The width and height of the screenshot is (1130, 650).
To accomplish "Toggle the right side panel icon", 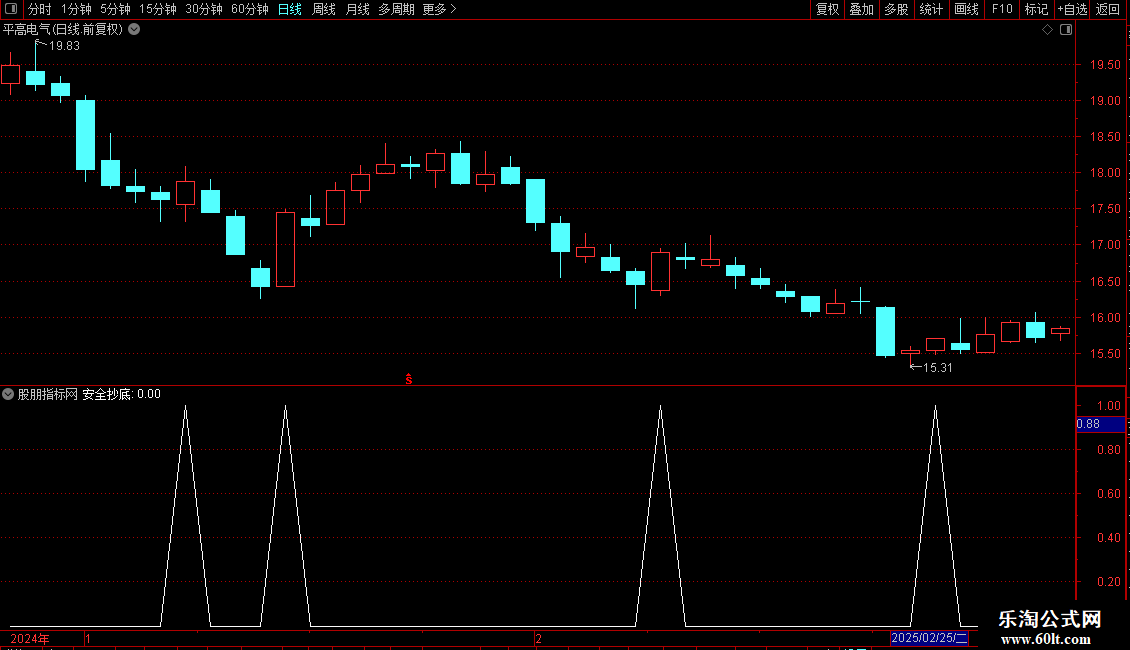I will (1066, 30).
